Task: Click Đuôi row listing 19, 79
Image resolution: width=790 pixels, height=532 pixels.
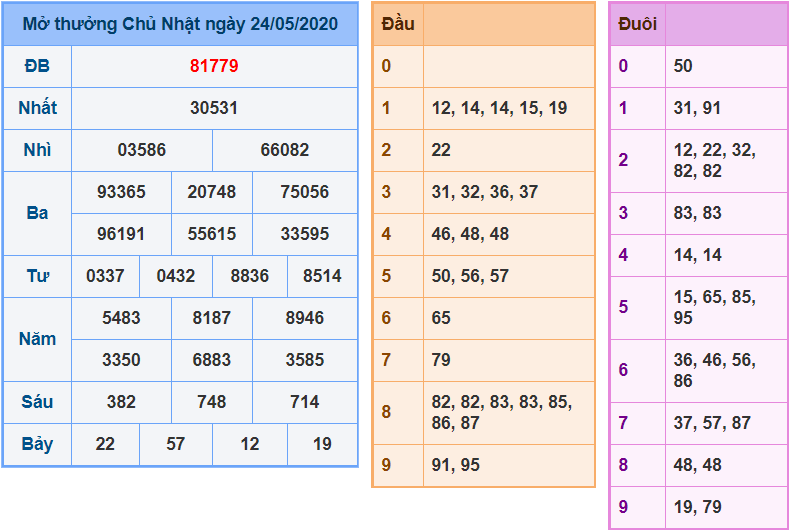Action: tap(697, 507)
